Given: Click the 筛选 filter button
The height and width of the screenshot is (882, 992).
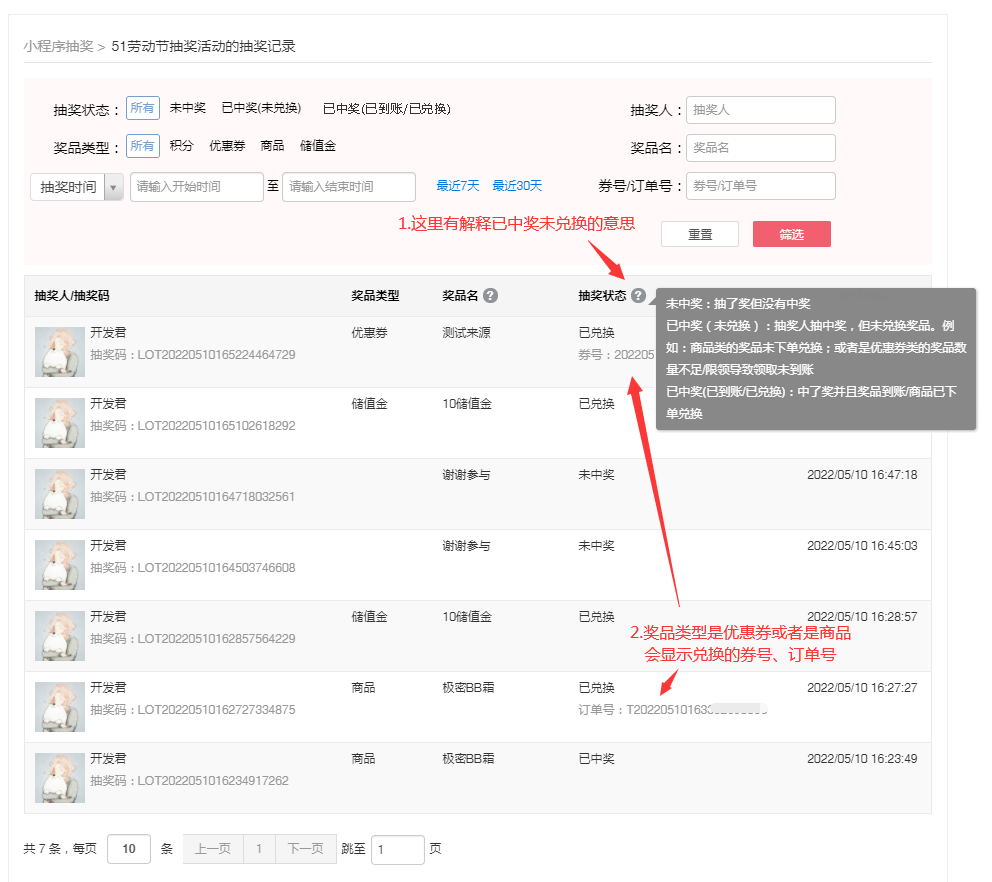Looking at the screenshot, I should [x=791, y=233].
